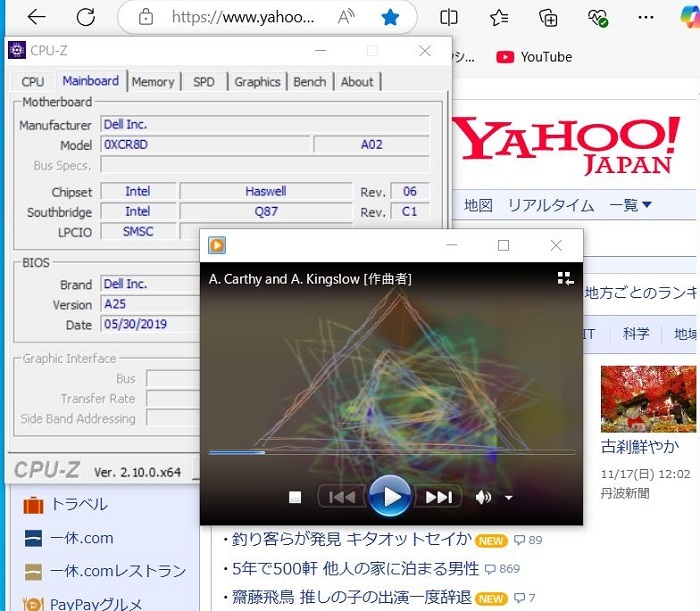Open the 5年で500軒 他人の家に泊まる男性 headline
Image resolution: width=700 pixels, height=611 pixels.
(x=355, y=569)
